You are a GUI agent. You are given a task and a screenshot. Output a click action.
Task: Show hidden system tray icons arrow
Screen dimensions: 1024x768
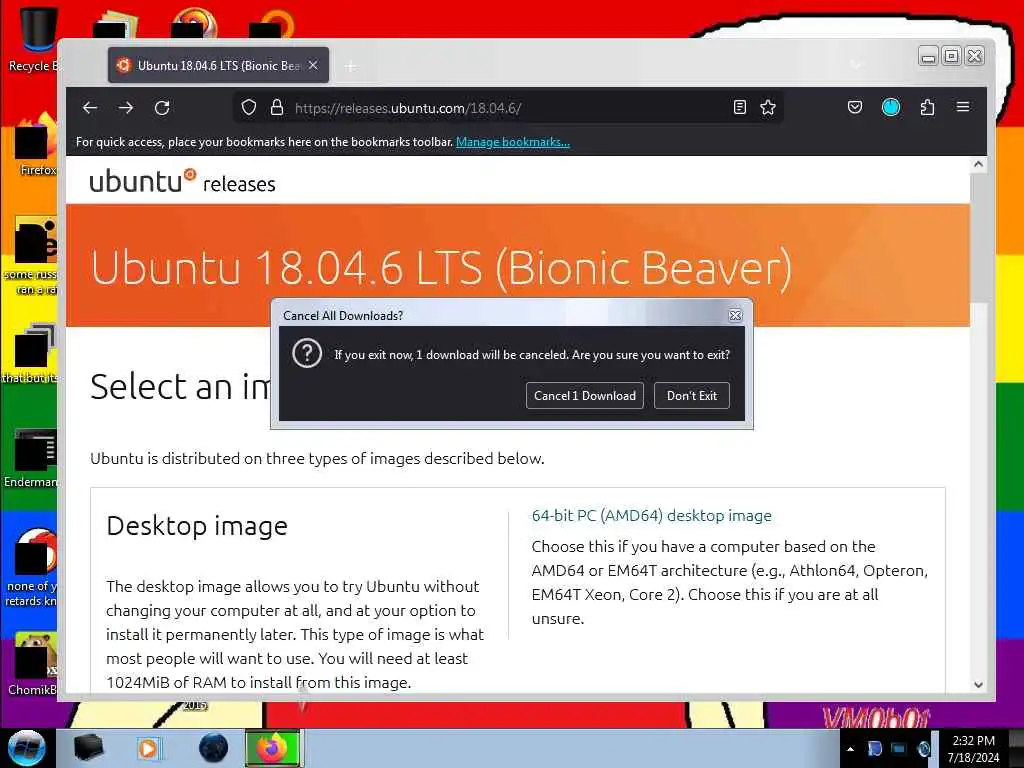pos(850,749)
